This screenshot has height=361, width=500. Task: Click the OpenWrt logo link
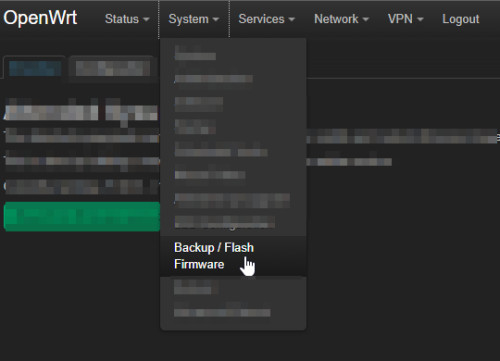click(x=40, y=18)
